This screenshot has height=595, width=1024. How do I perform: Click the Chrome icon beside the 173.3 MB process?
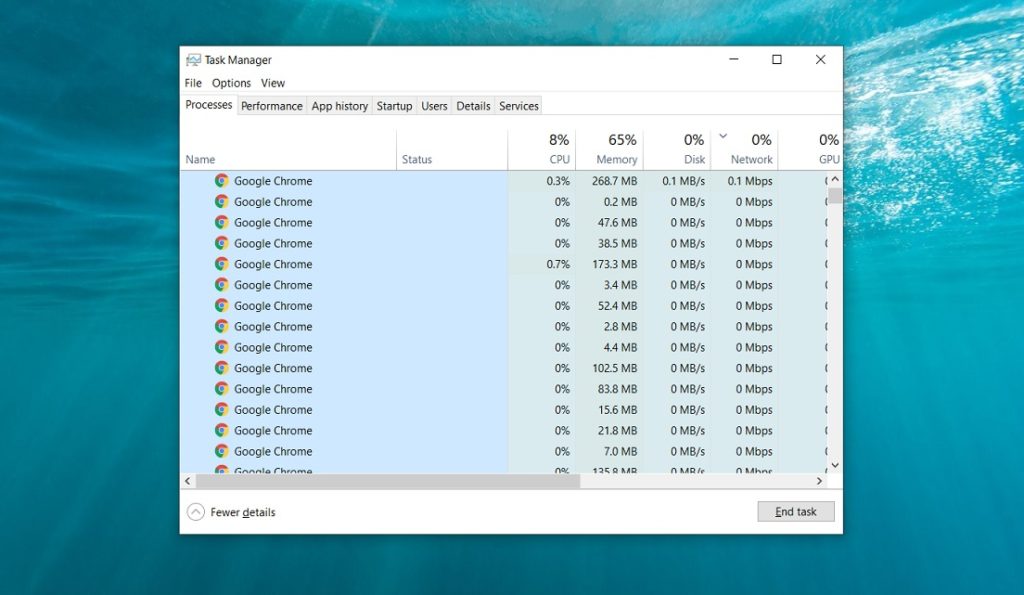click(222, 264)
